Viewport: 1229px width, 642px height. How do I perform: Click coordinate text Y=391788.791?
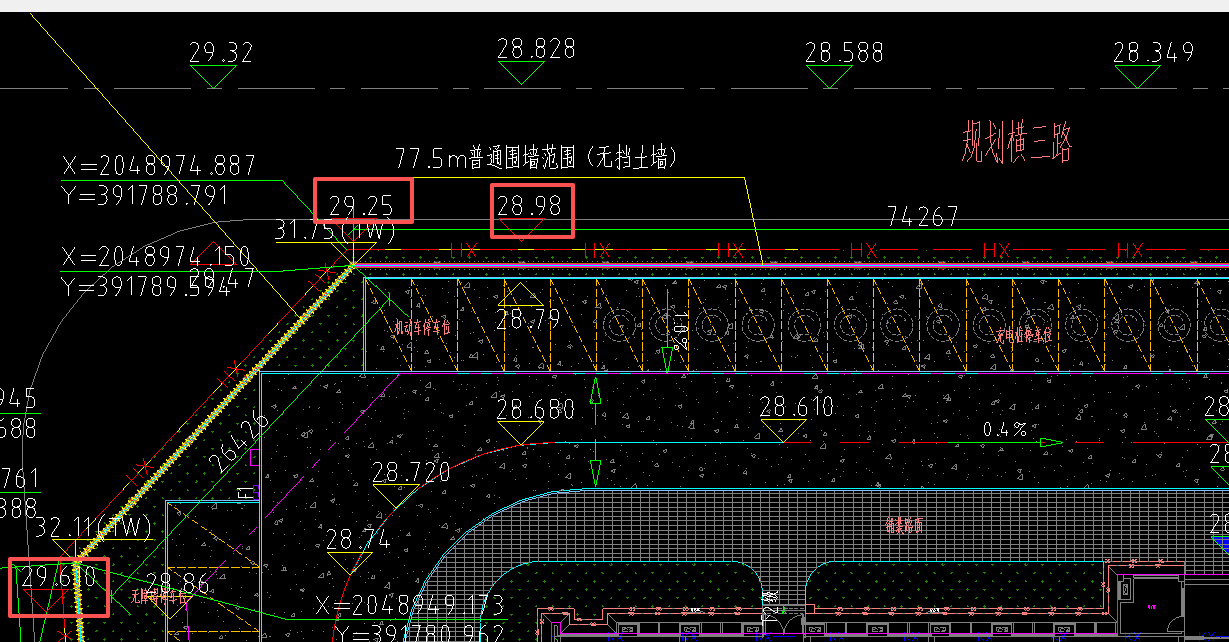tap(145, 195)
